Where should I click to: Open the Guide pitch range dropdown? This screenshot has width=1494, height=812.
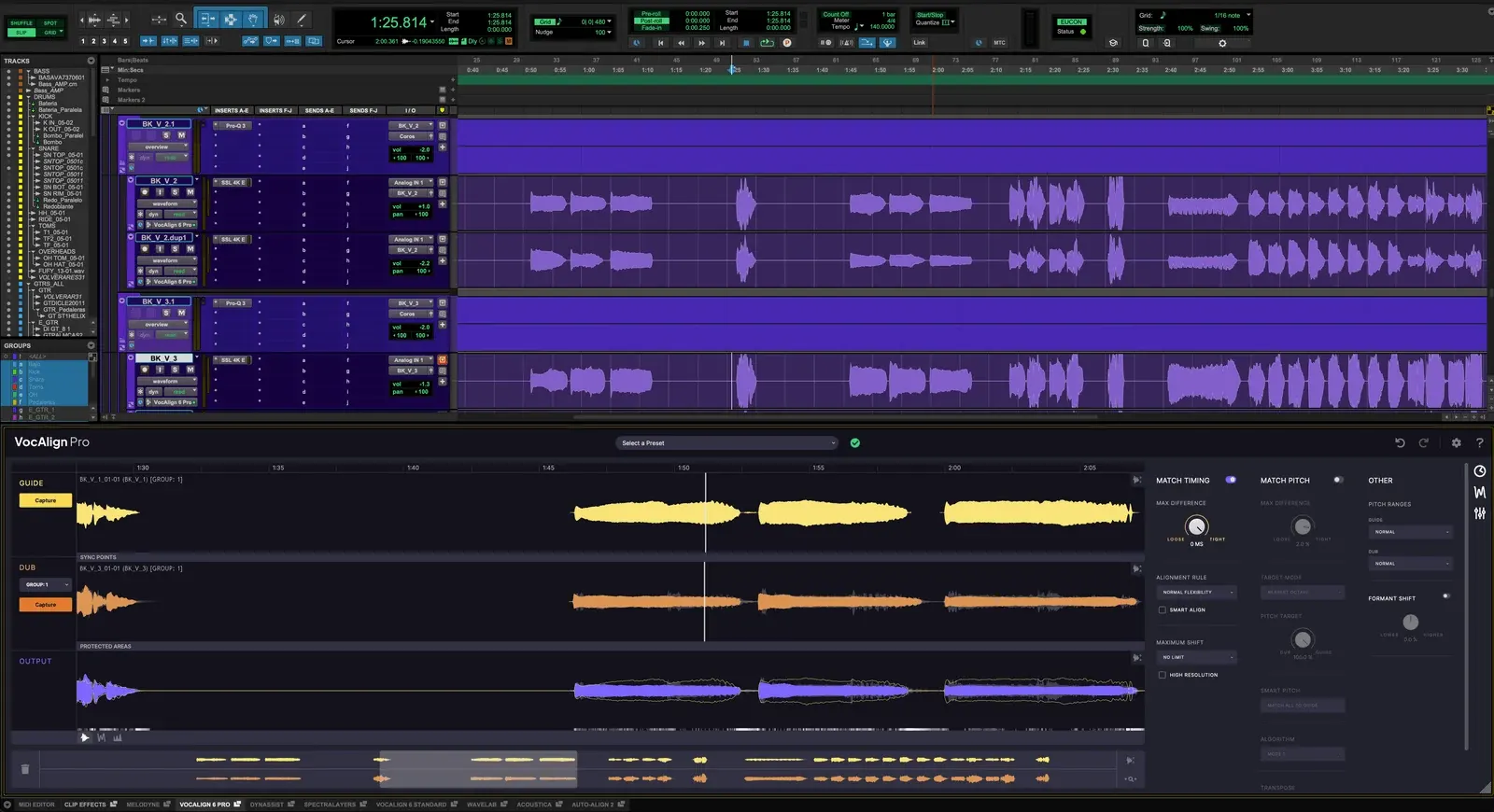1411,532
